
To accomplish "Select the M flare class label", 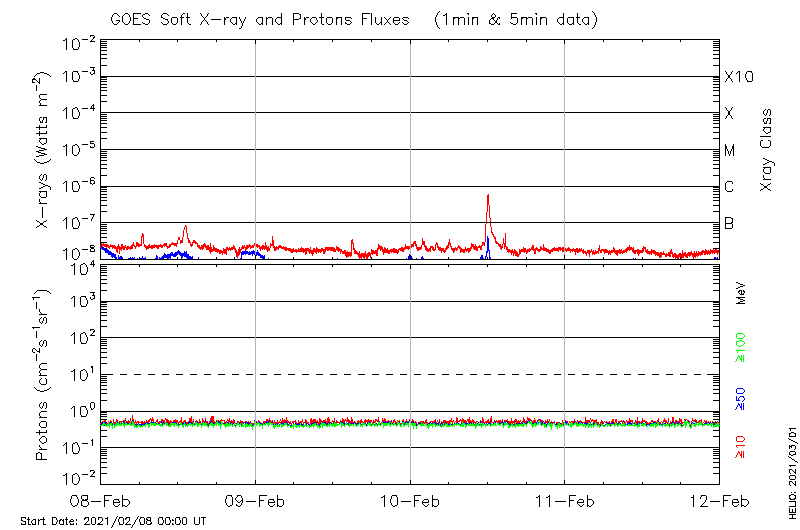I will [730, 151].
